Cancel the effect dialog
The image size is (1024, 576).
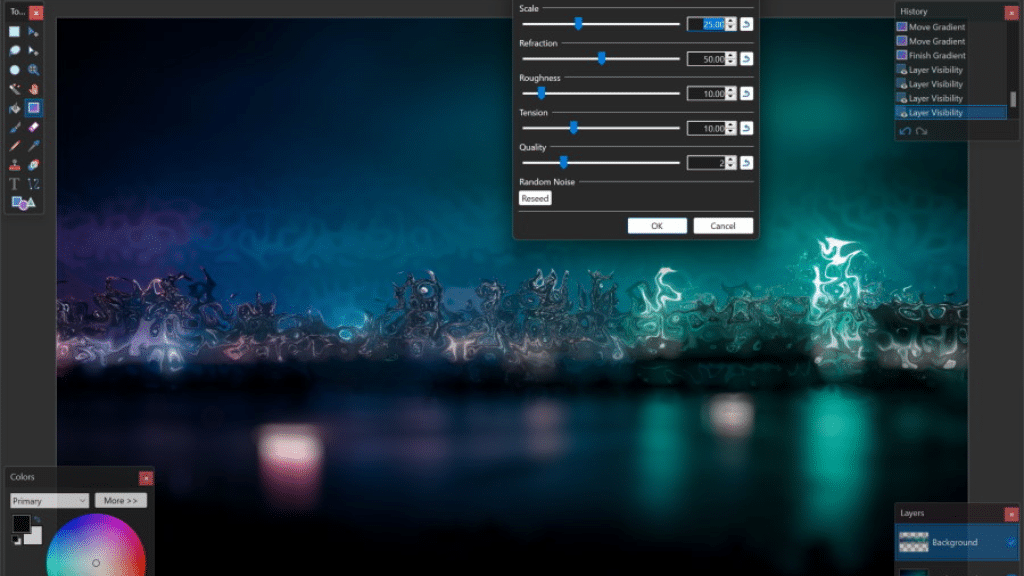(x=723, y=226)
